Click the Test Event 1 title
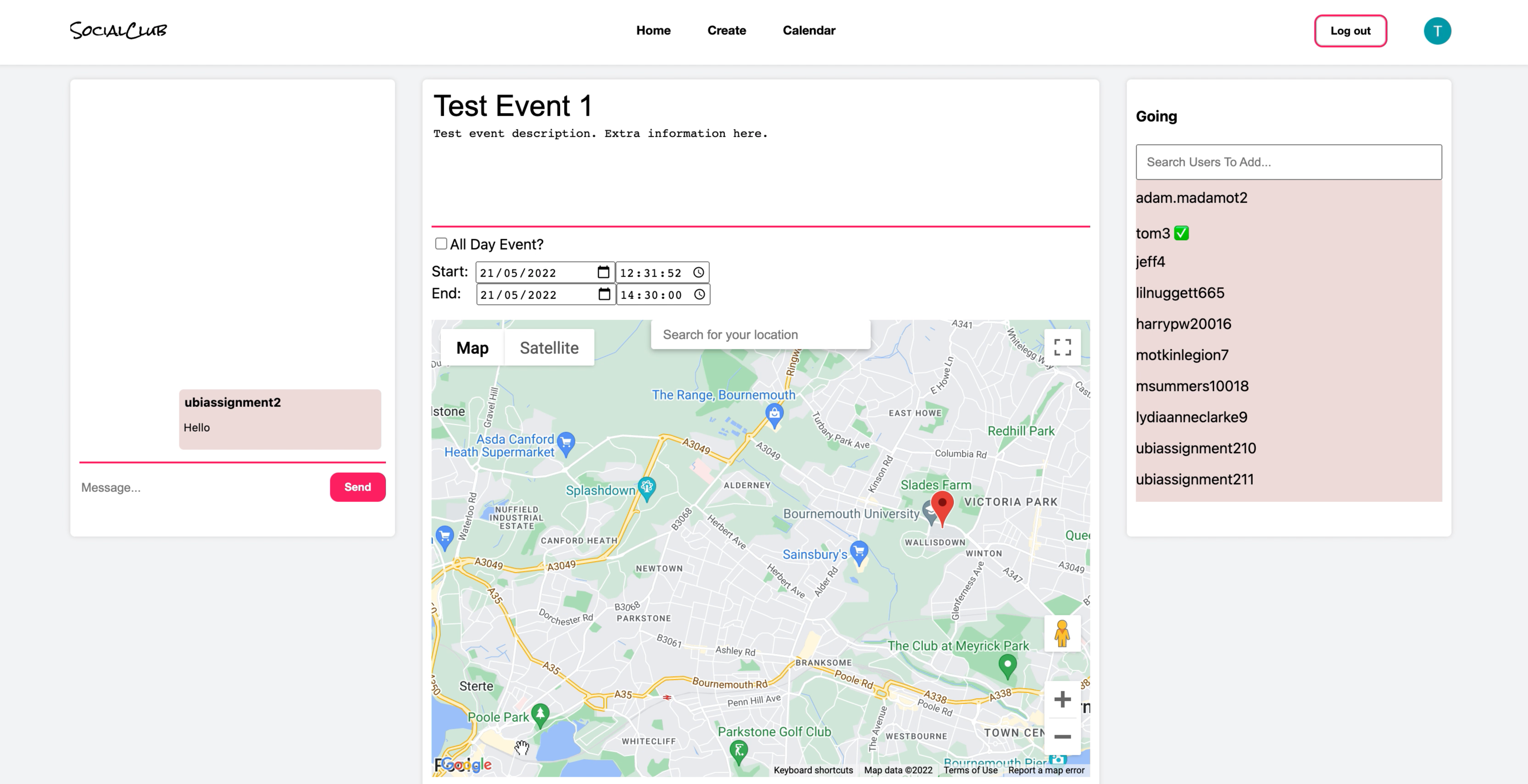This screenshot has width=1528, height=784. tap(513, 106)
